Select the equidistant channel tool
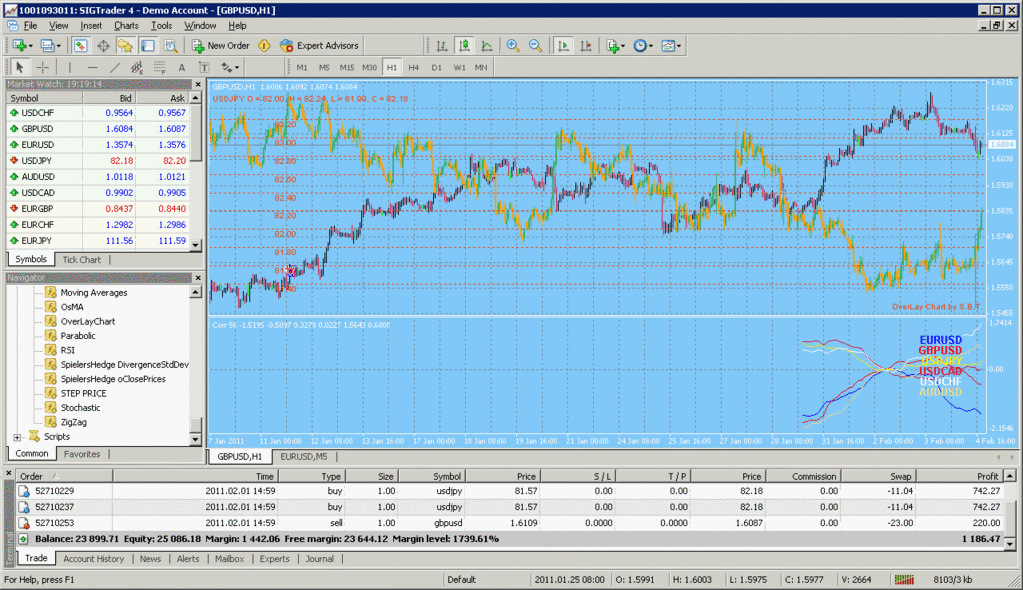The image size is (1023, 590). (137, 67)
